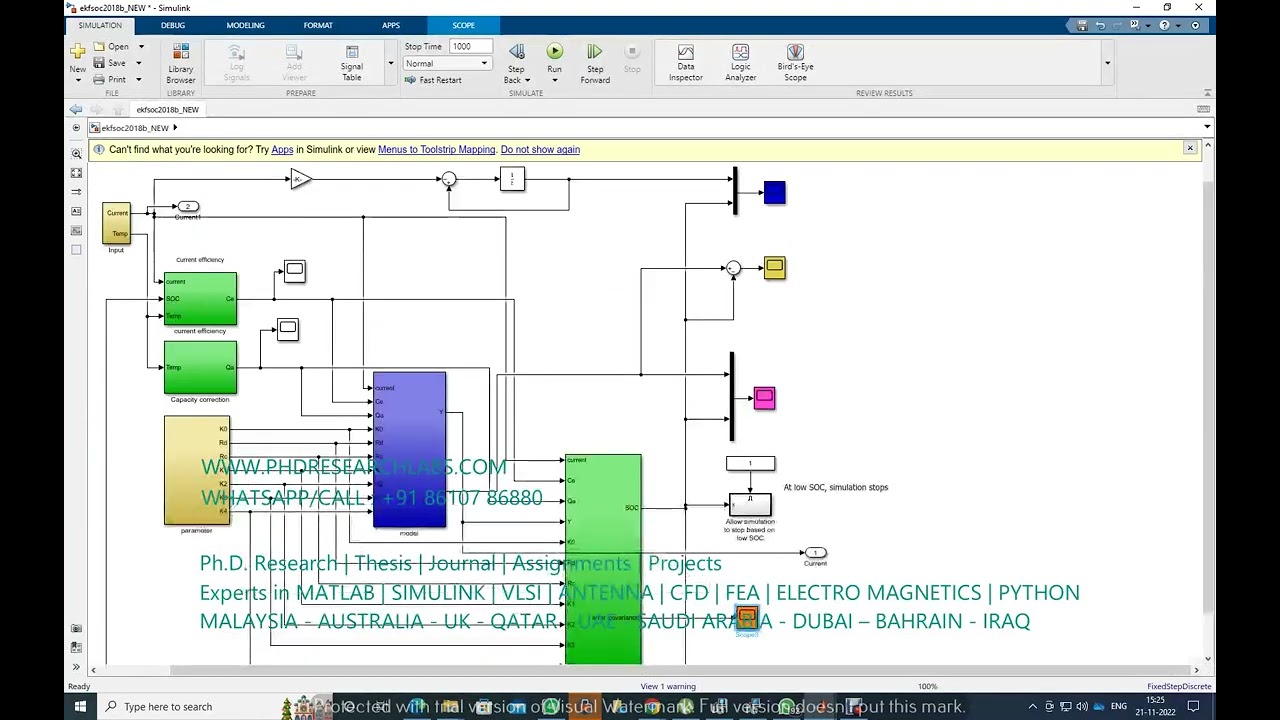Expand Run options arrow

(554, 80)
